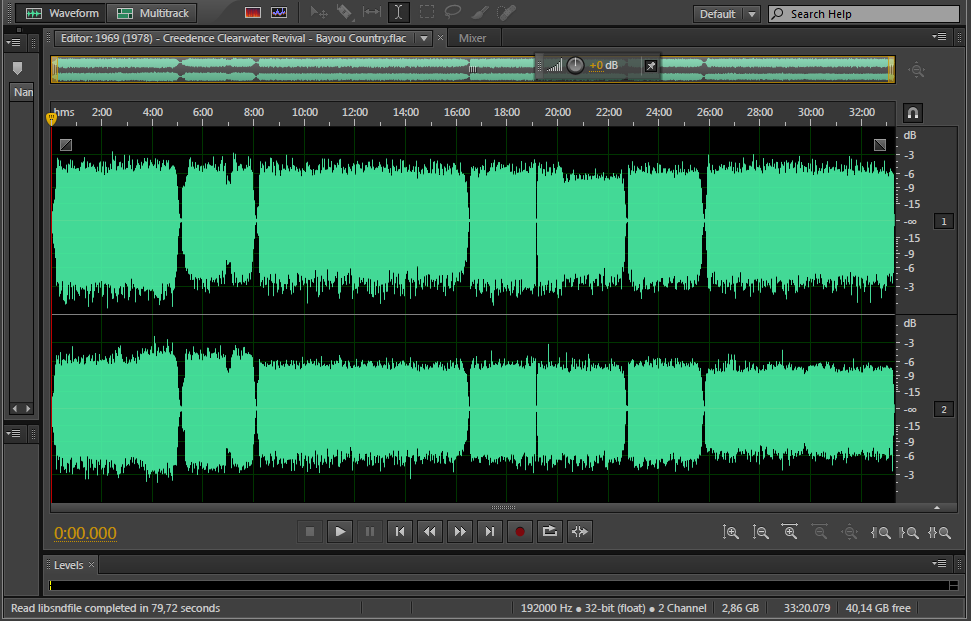Adjust the HUD amplitude volume knob
Viewport: 971px width, 621px height.
click(575, 65)
